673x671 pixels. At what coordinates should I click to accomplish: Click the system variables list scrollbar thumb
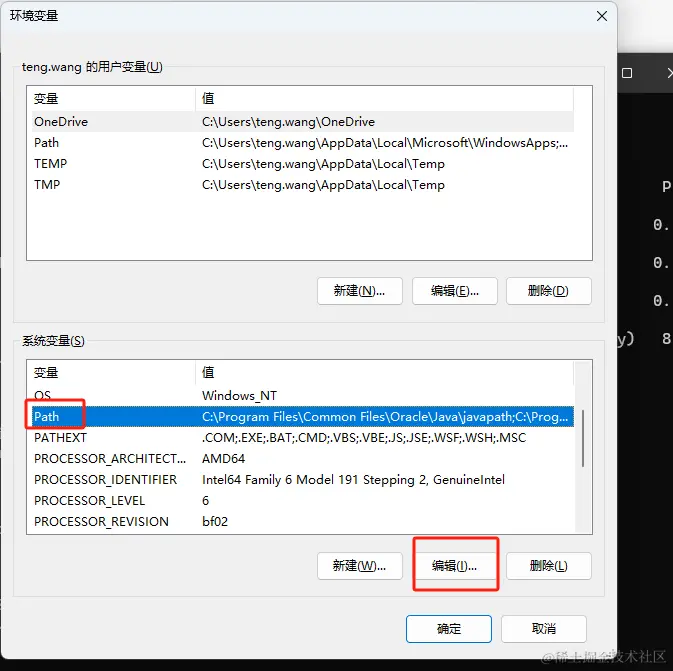(583, 438)
